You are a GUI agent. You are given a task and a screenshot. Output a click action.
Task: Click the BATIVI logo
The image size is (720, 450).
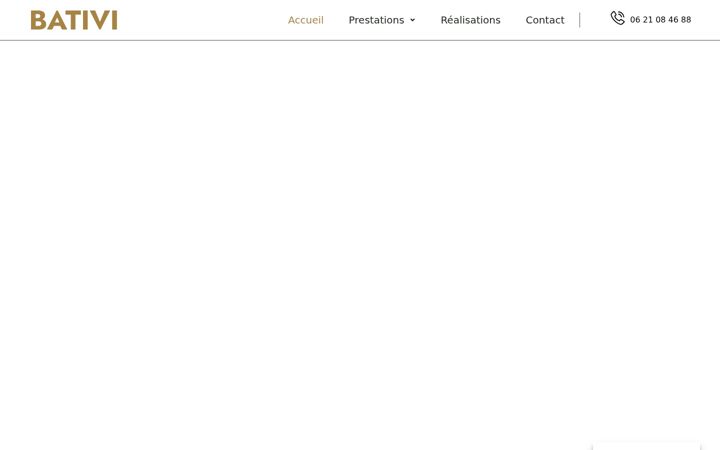(x=74, y=20)
